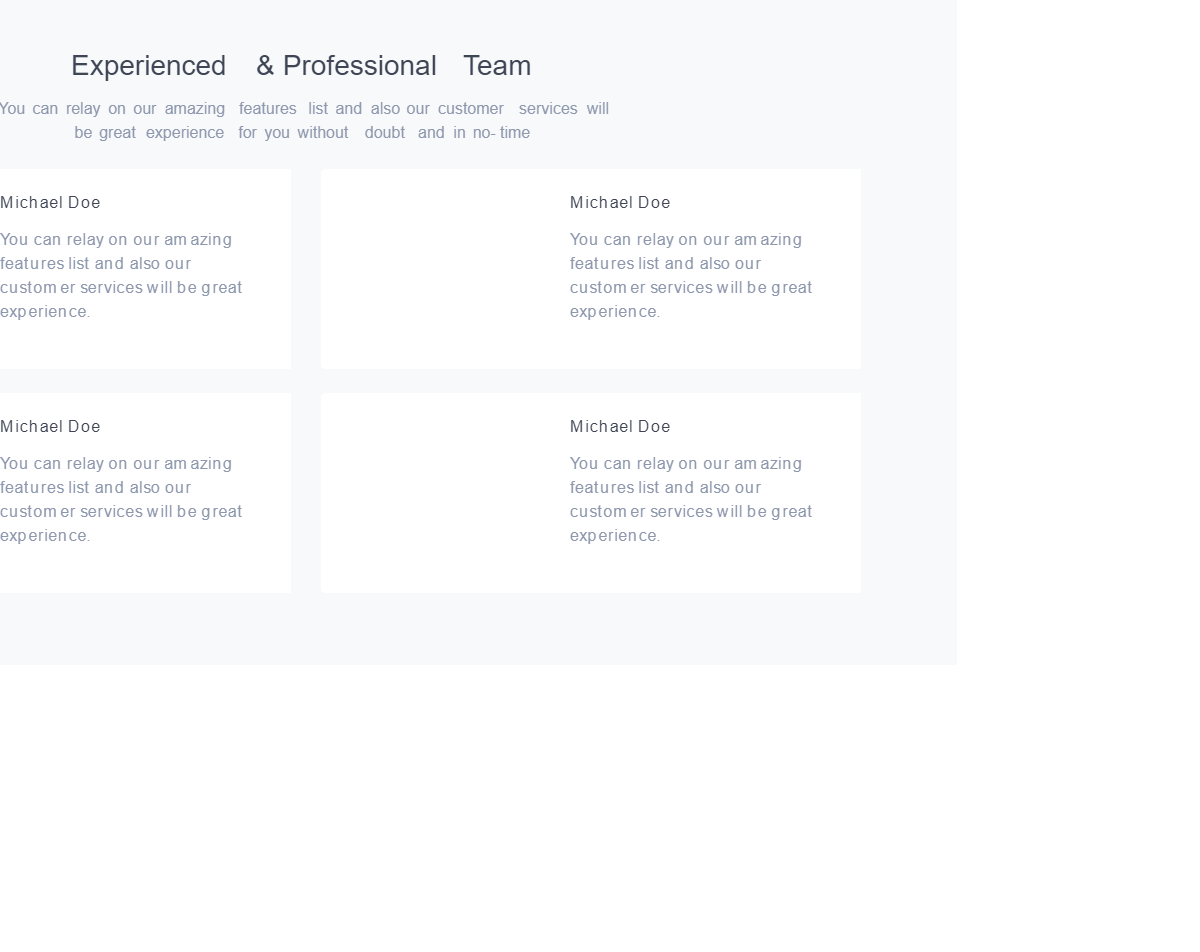Click the description text in bottom-left card

click(121, 499)
